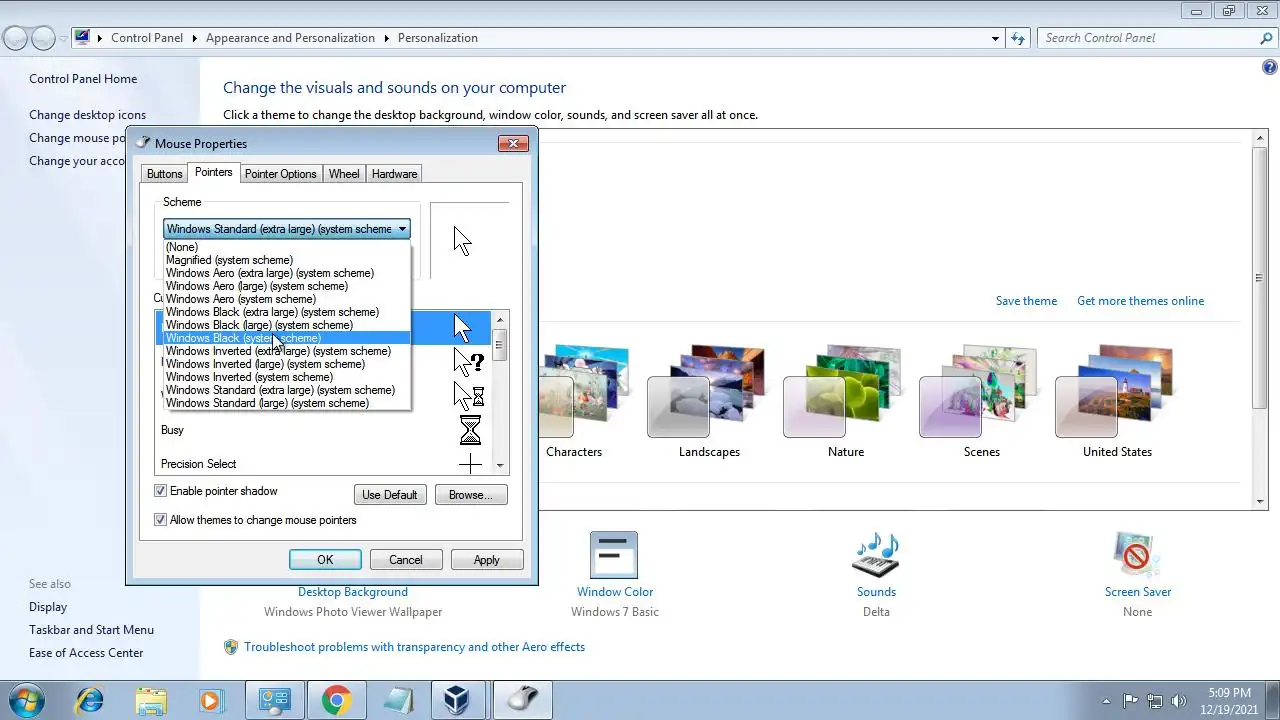
Task: Switch to Wheel tab
Action: [x=344, y=174]
